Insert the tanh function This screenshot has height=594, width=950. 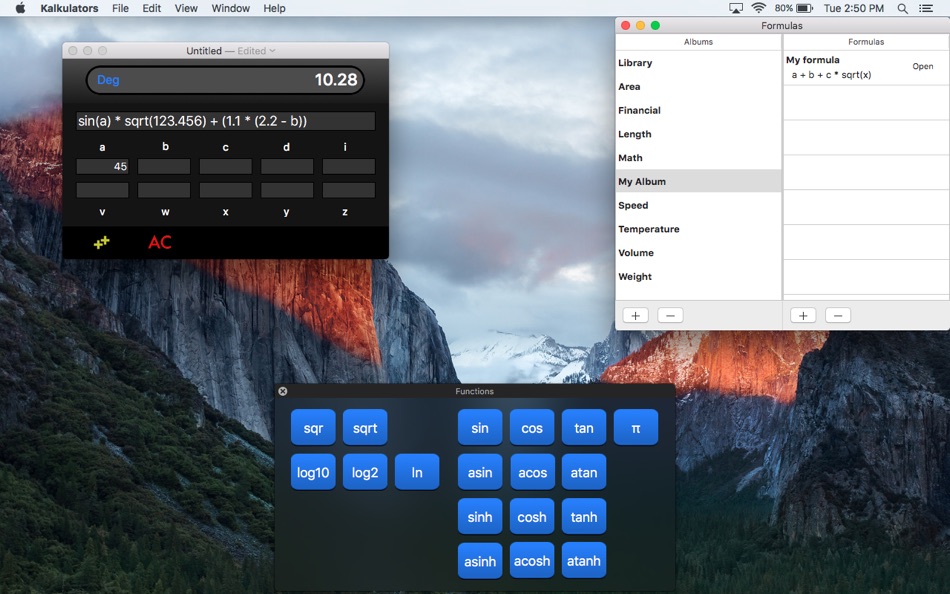[584, 517]
